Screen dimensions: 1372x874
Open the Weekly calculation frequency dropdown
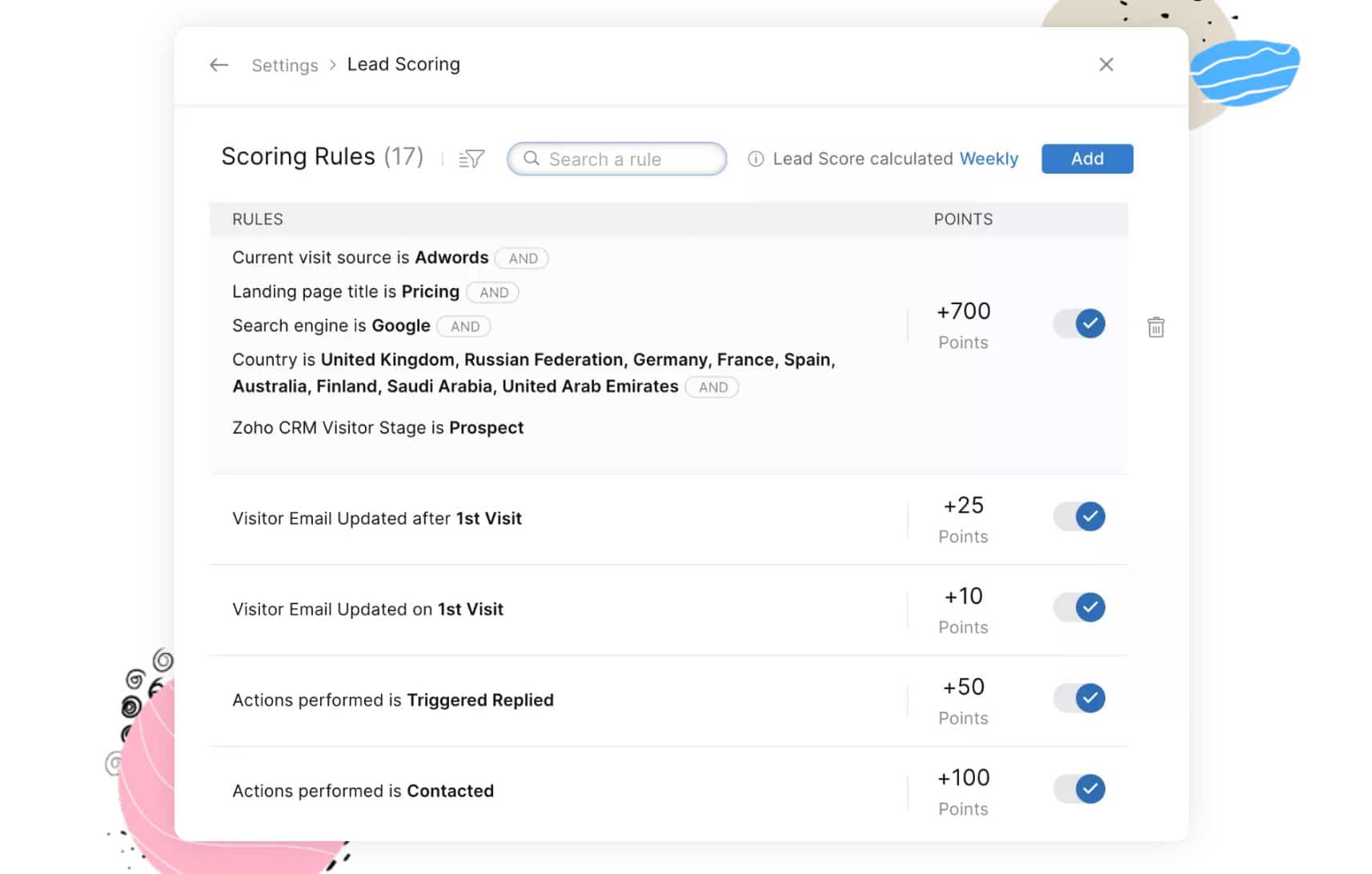coord(989,159)
